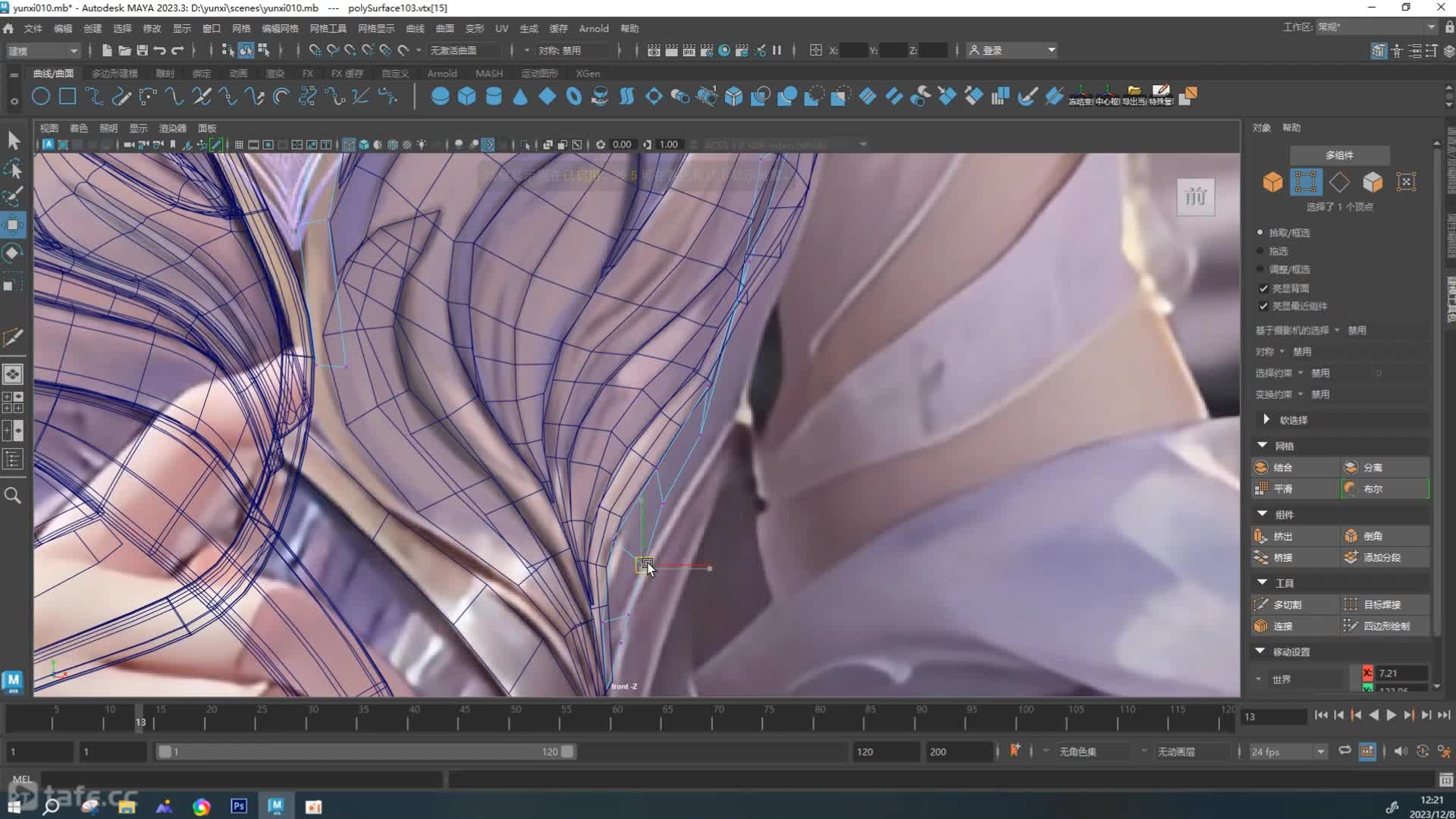Switch to the 多边形建模 shelf tab
The height and width of the screenshot is (819, 1456).
tap(115, 74)
